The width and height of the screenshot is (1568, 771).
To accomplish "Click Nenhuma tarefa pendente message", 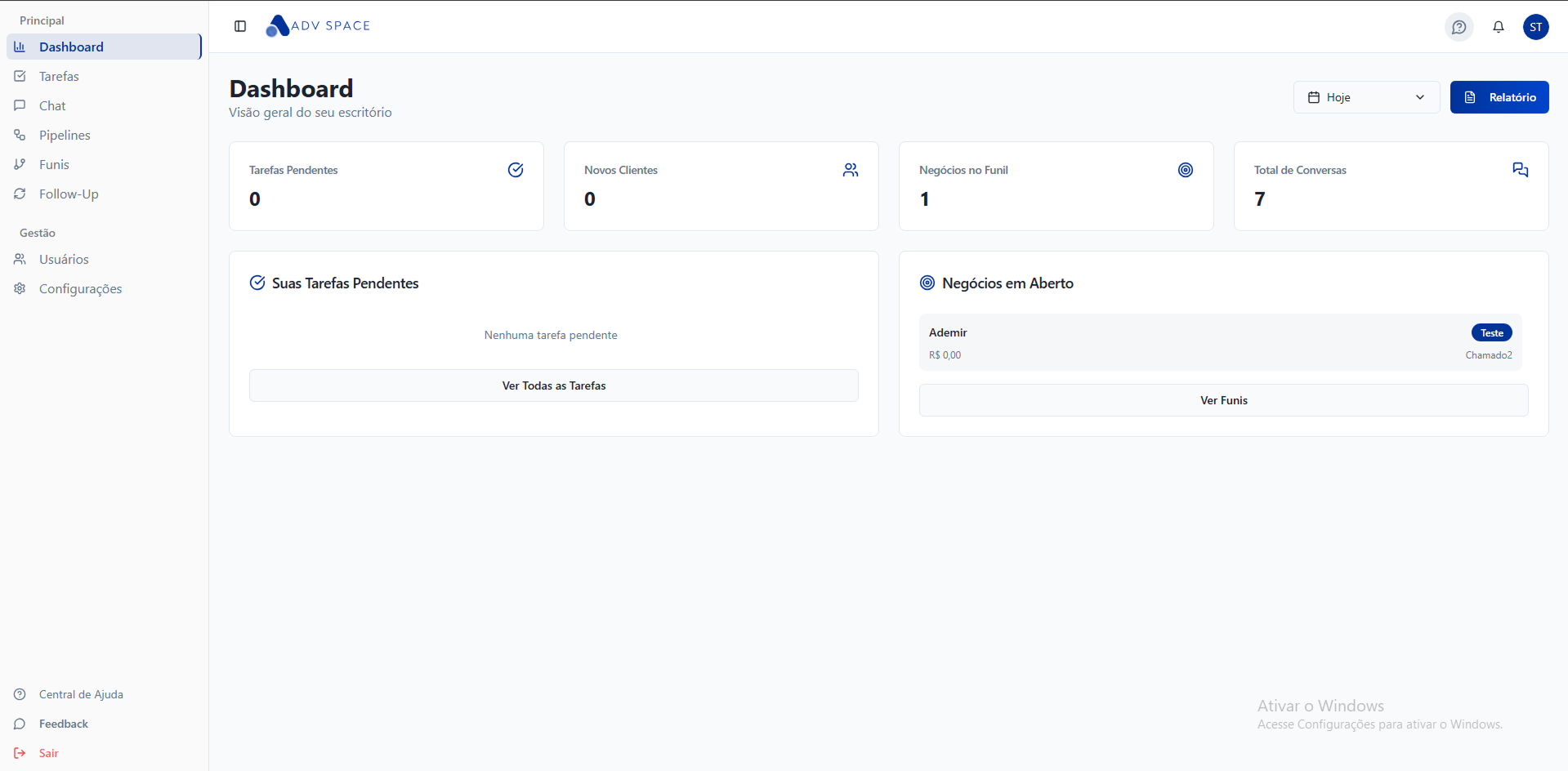I will [551, 335].
